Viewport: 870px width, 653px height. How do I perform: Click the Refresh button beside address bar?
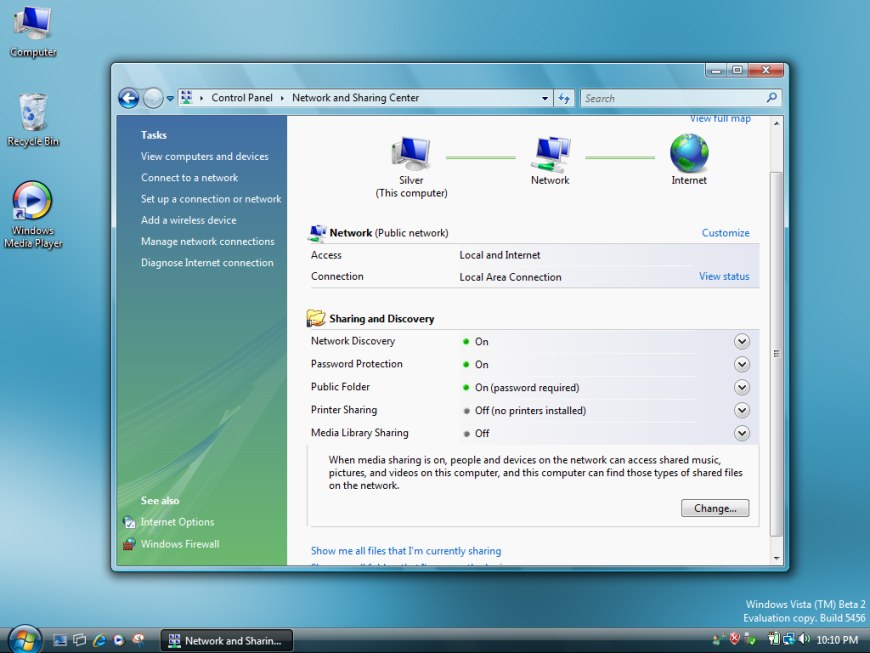coord(564,98)
